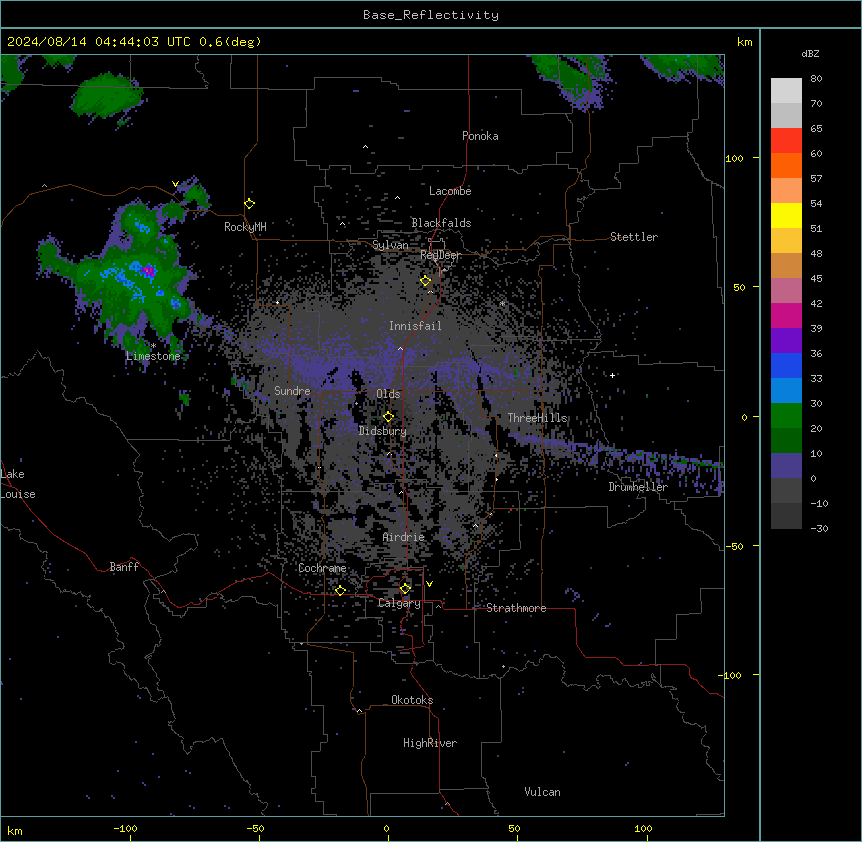Select the yellow 51-54 dBZ legend swatch

(x=786, y=215)
